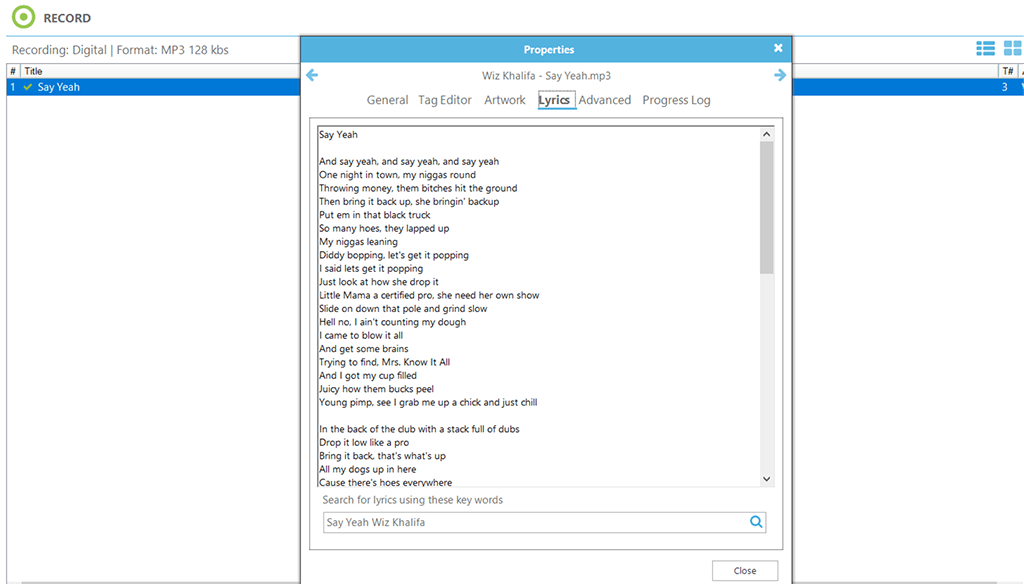Select the Lyrics tab
The width and height of the screenshot is (1024, 584).
pos(554,100)
